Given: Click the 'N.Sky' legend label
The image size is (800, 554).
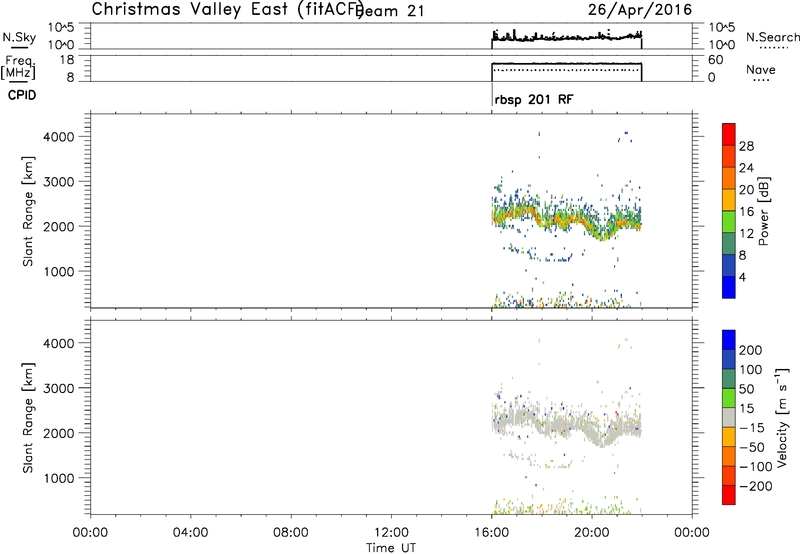Looking at the screenshot, I should tap(19, 37).
